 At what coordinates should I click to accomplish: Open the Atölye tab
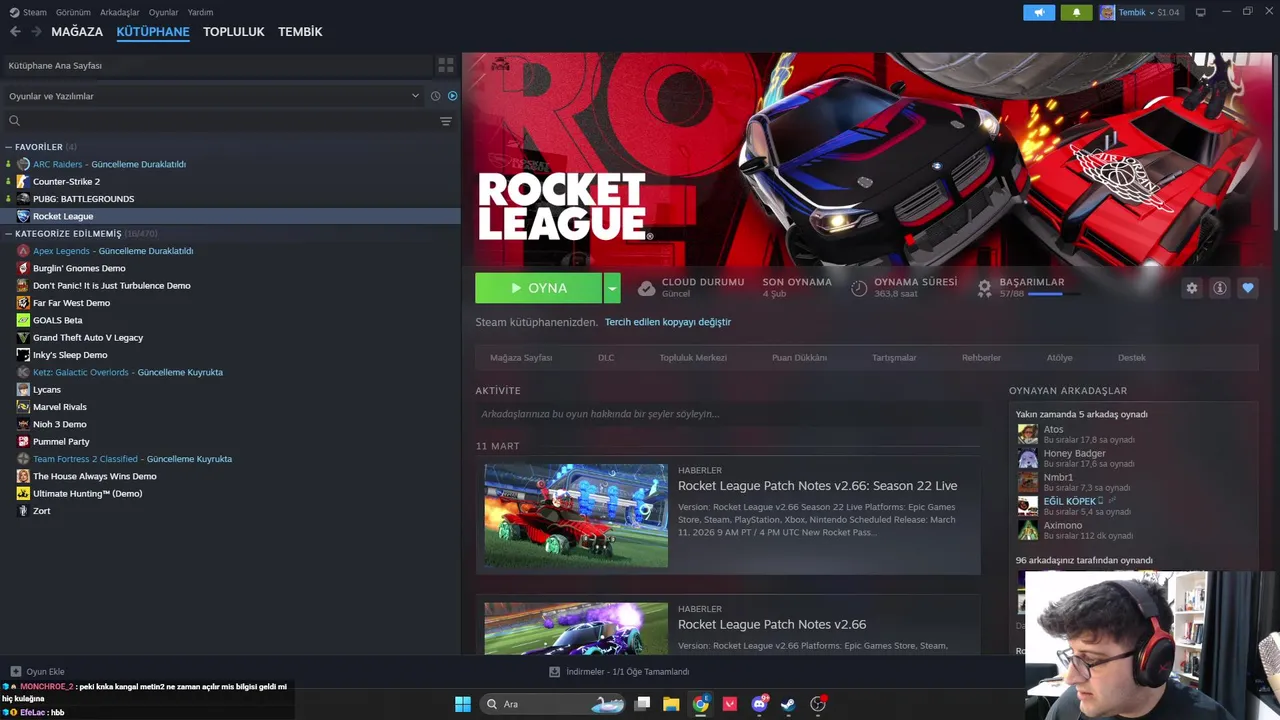[x=1059, y=357]
